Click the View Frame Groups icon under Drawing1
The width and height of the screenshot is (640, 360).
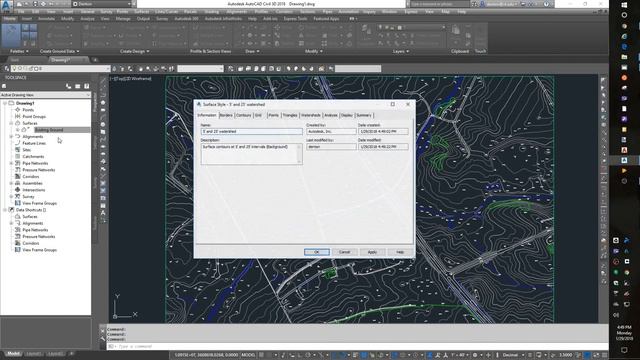pyautogui.click(x=18, y=203)
